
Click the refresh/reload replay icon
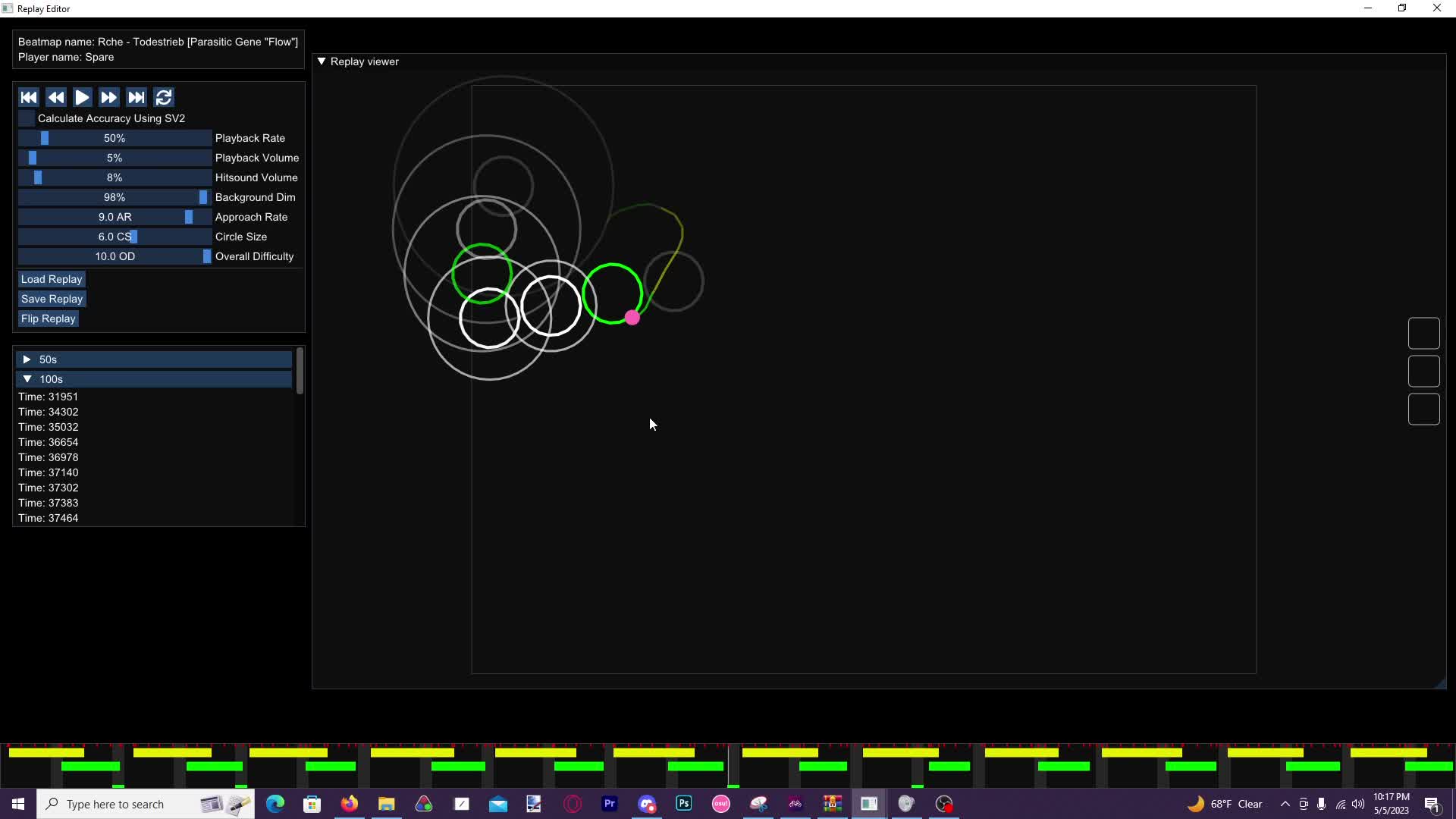[x=164, y=97]
